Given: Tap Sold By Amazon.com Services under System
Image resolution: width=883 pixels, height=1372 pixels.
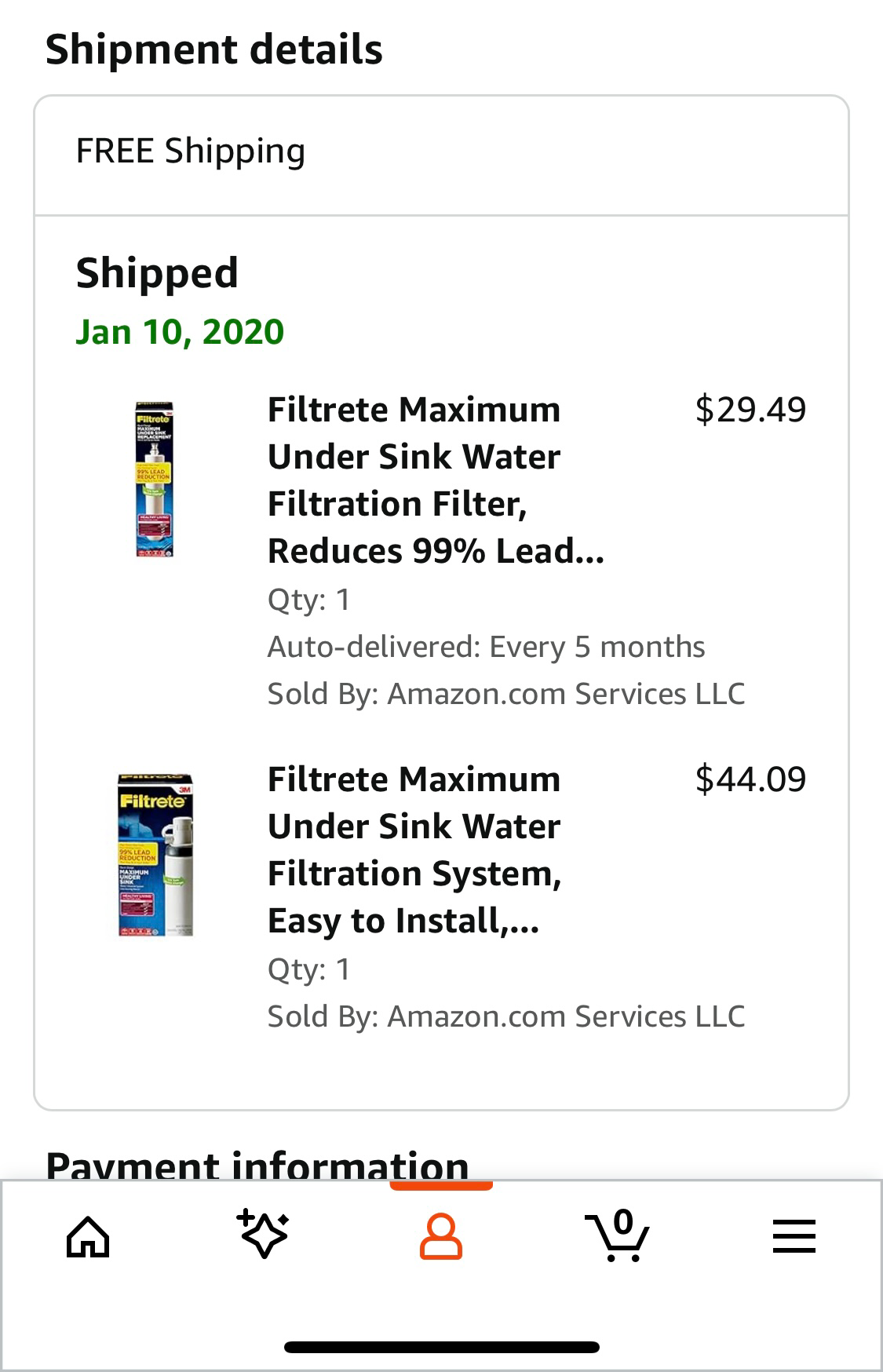Looking at the screenshot, I should (506, 1016).
